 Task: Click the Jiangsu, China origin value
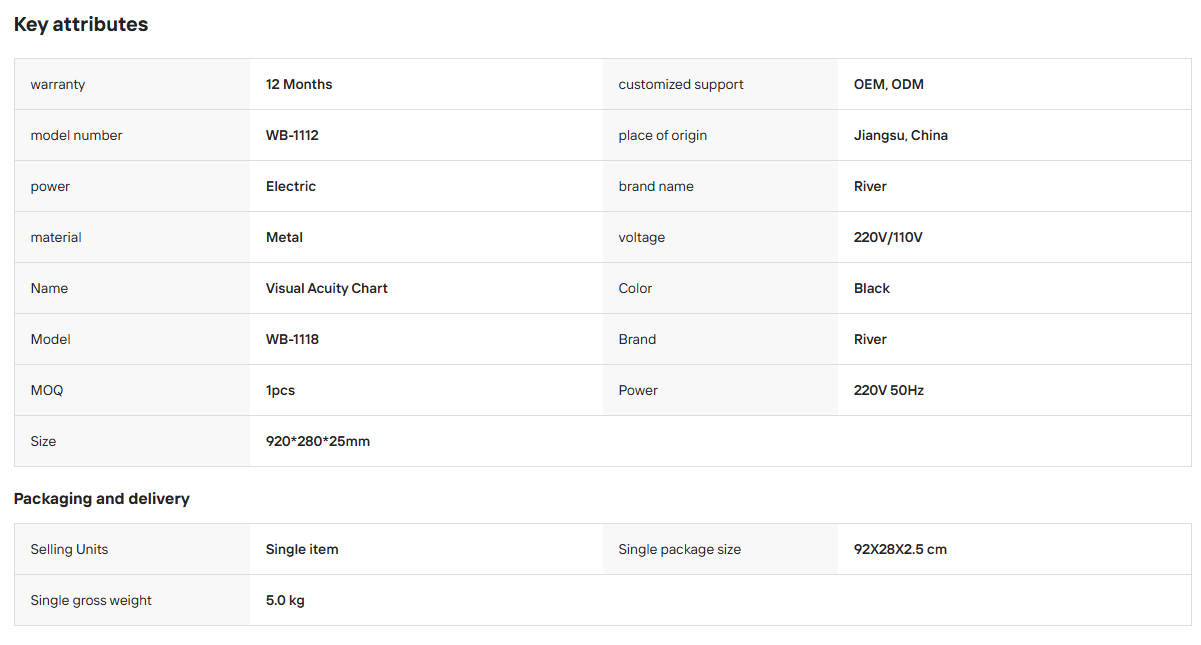901,135
